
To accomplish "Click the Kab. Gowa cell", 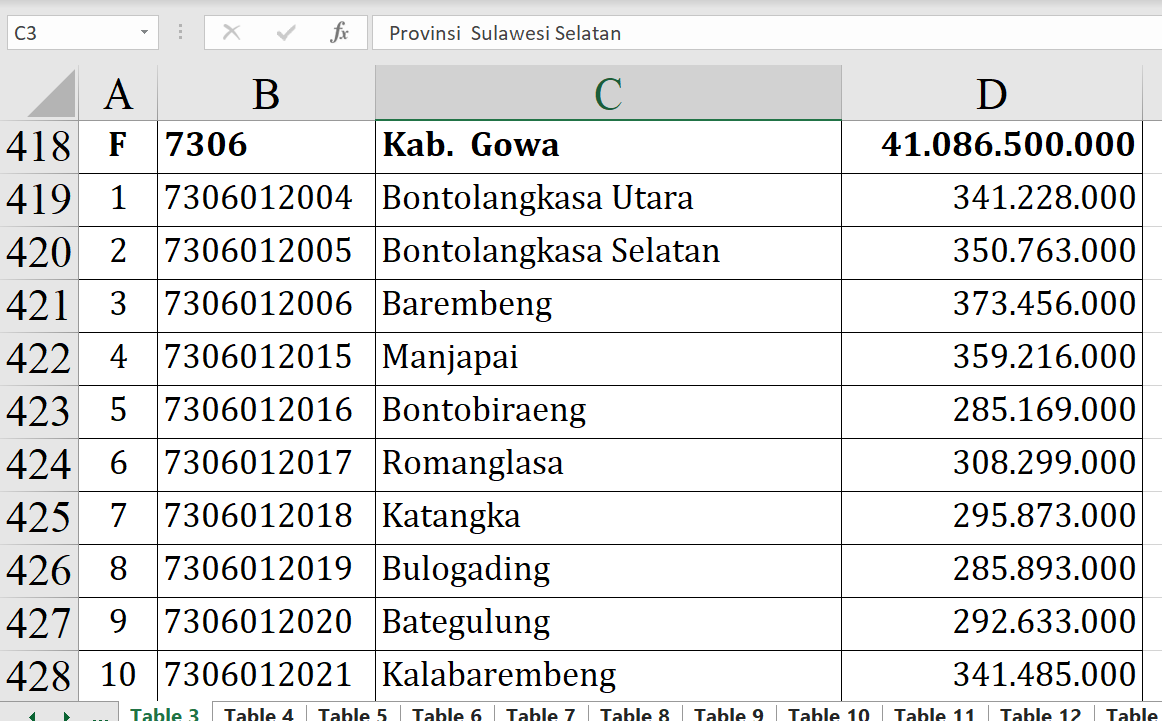I will 608,146.
